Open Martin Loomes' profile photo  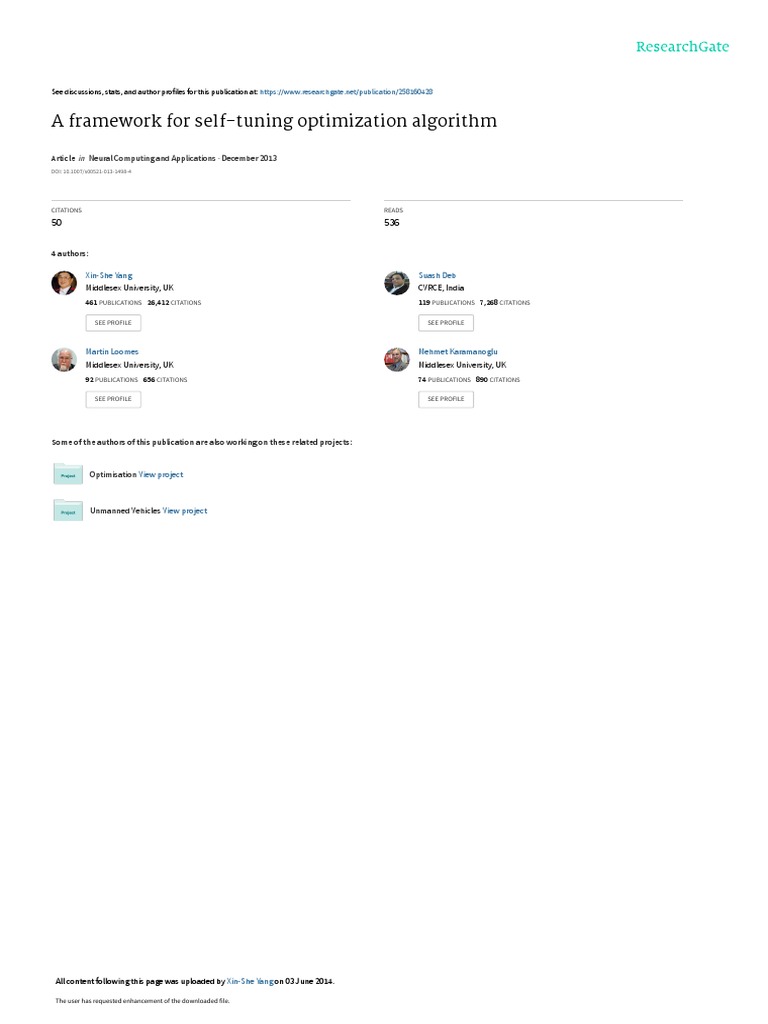(64, 359)
